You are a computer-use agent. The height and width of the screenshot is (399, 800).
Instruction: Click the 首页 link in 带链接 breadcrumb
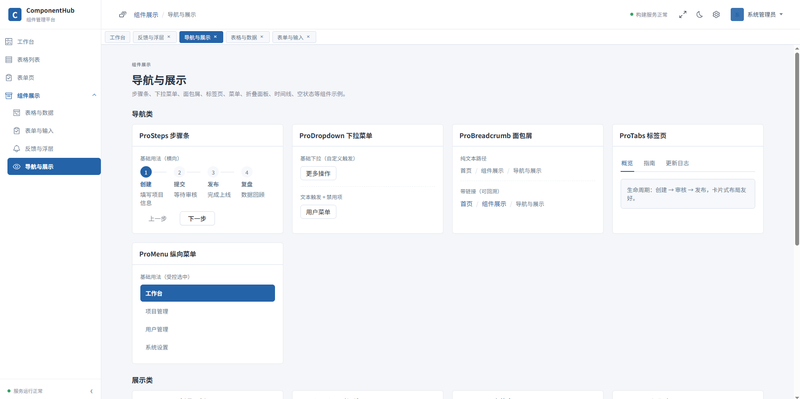pos(466,204)
